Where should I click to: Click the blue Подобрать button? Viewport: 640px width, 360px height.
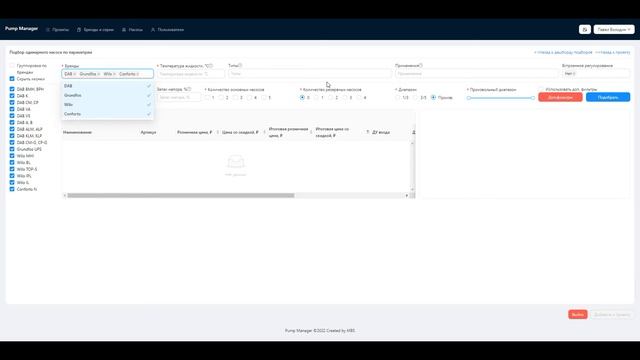(x=608, y=97)
